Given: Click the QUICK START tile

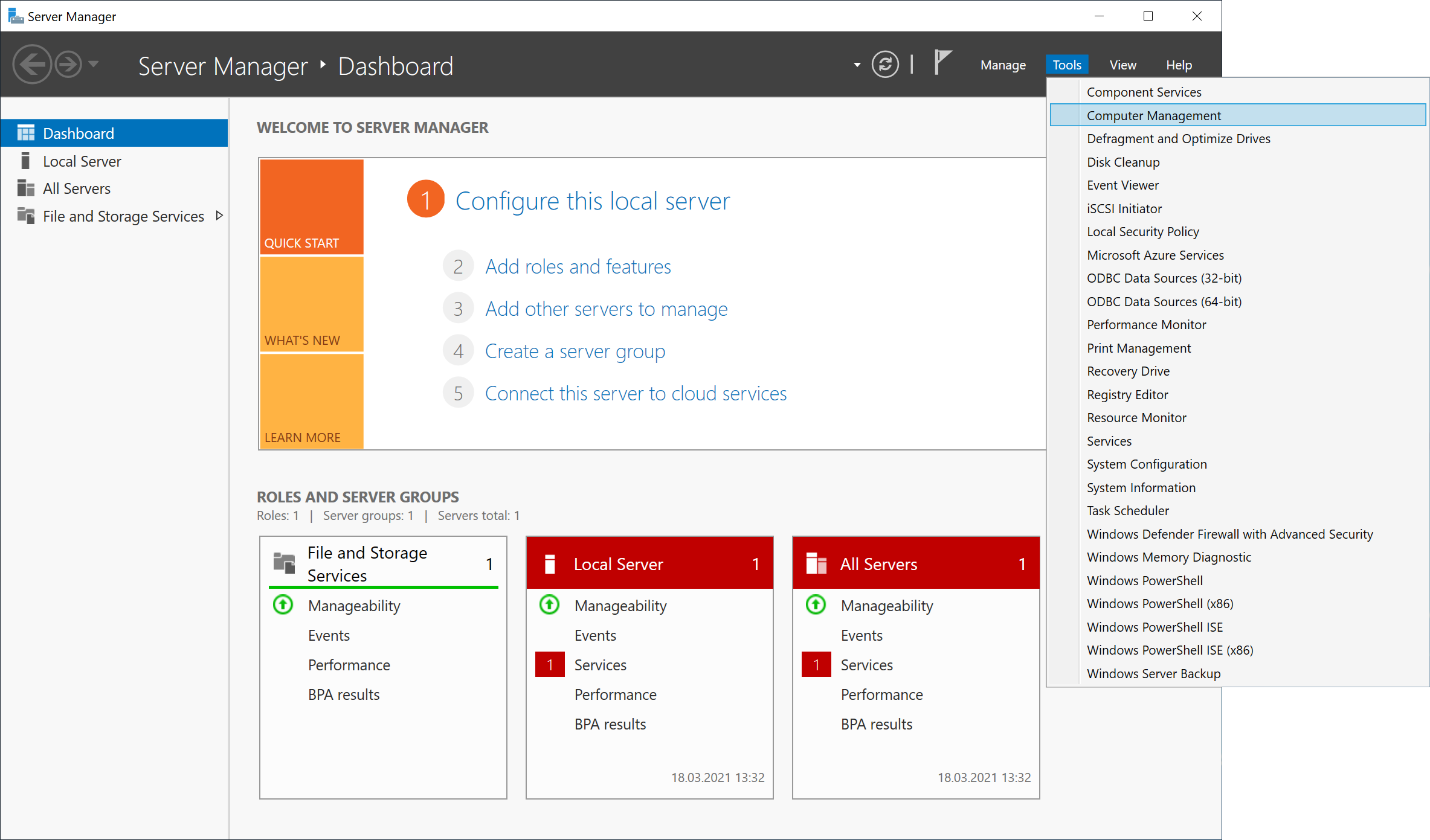Looking at the screenshot, I should pyautogui.click(x=311, y=207).
